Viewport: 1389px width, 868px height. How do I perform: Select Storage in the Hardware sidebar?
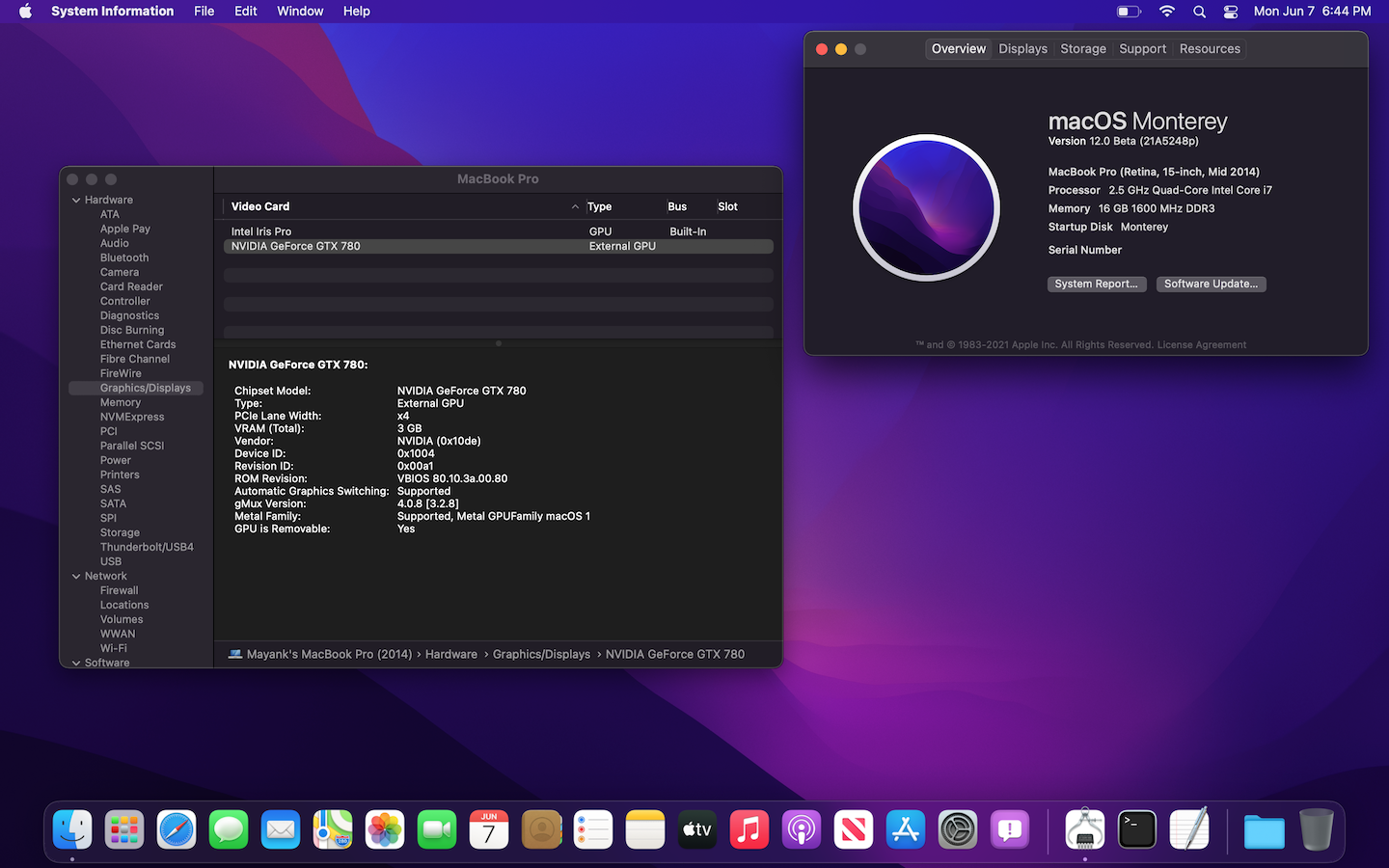click(x=120, y=532)
